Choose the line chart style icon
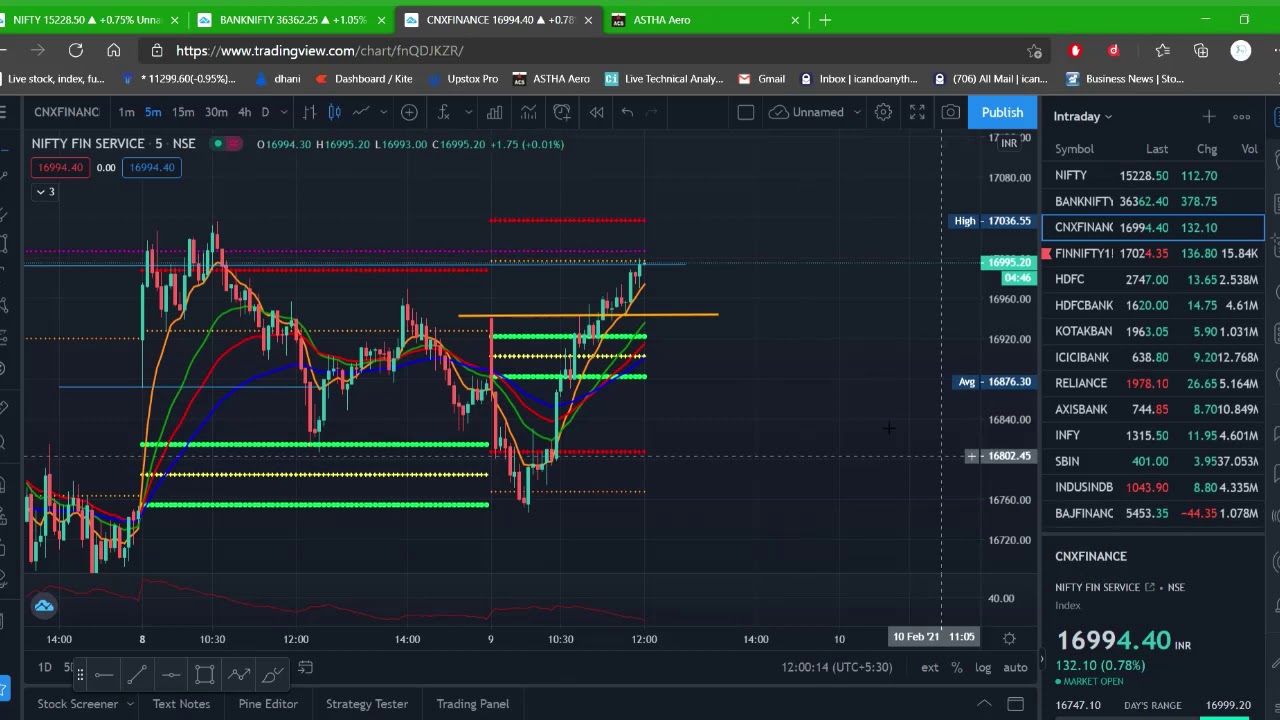Image resolution: width=1280 pixels, height=720 pixels. coord(360,112)
